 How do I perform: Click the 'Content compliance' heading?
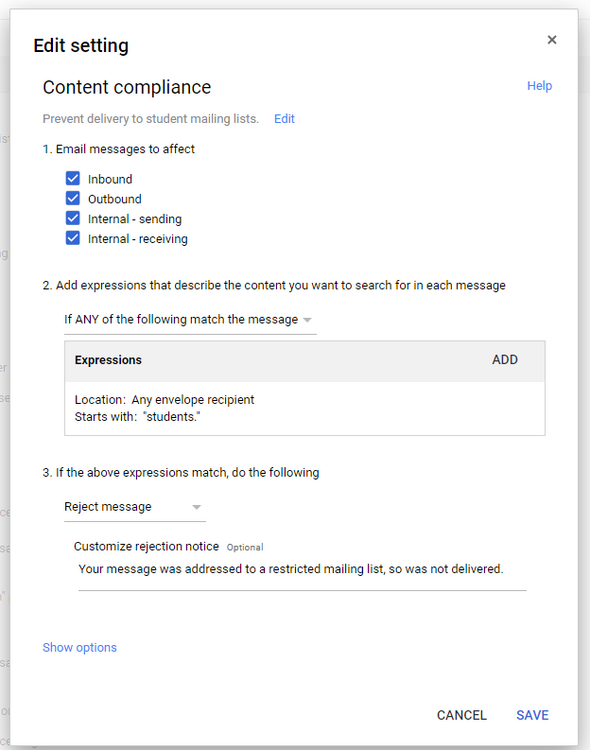click(x=127, y=87)
